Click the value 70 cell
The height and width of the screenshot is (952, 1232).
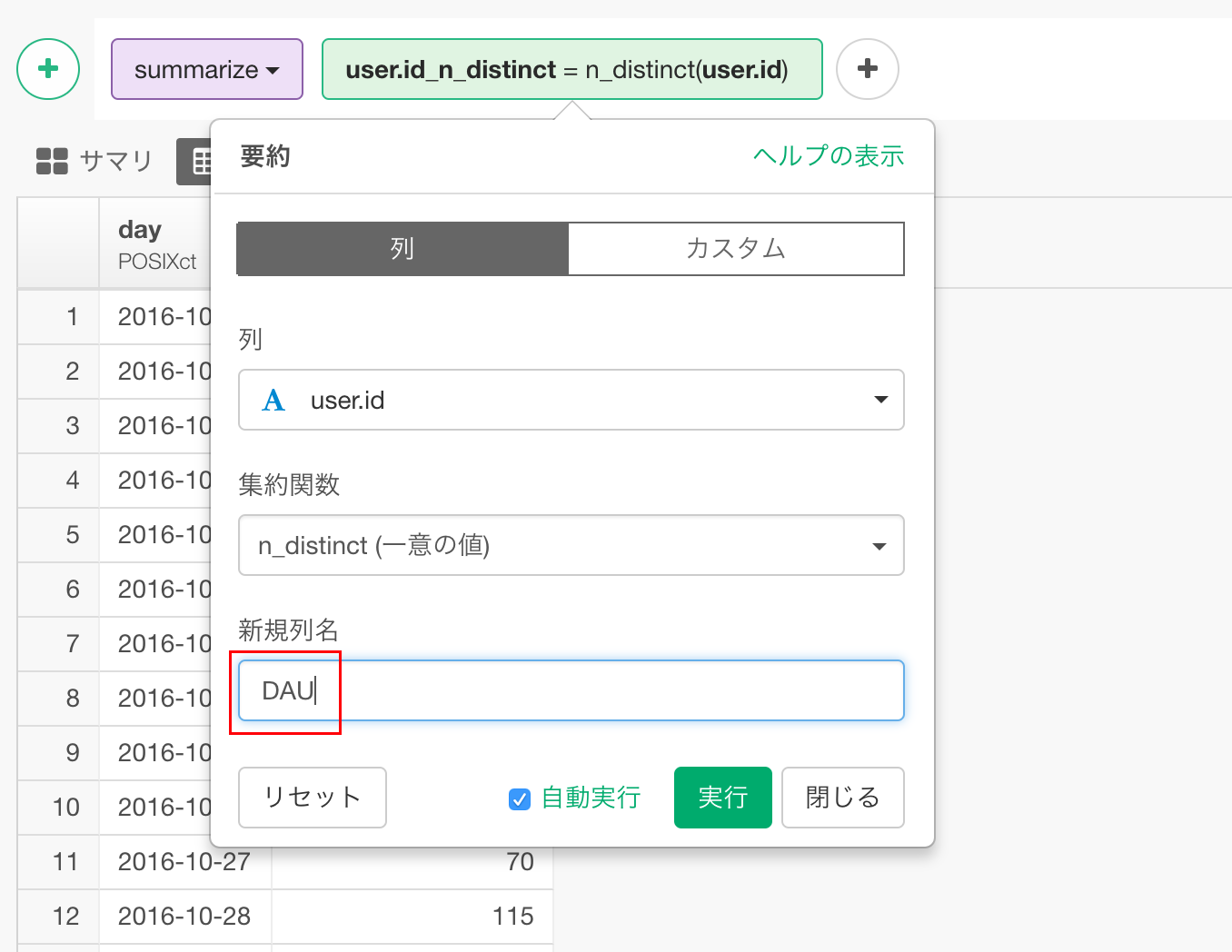412,861
